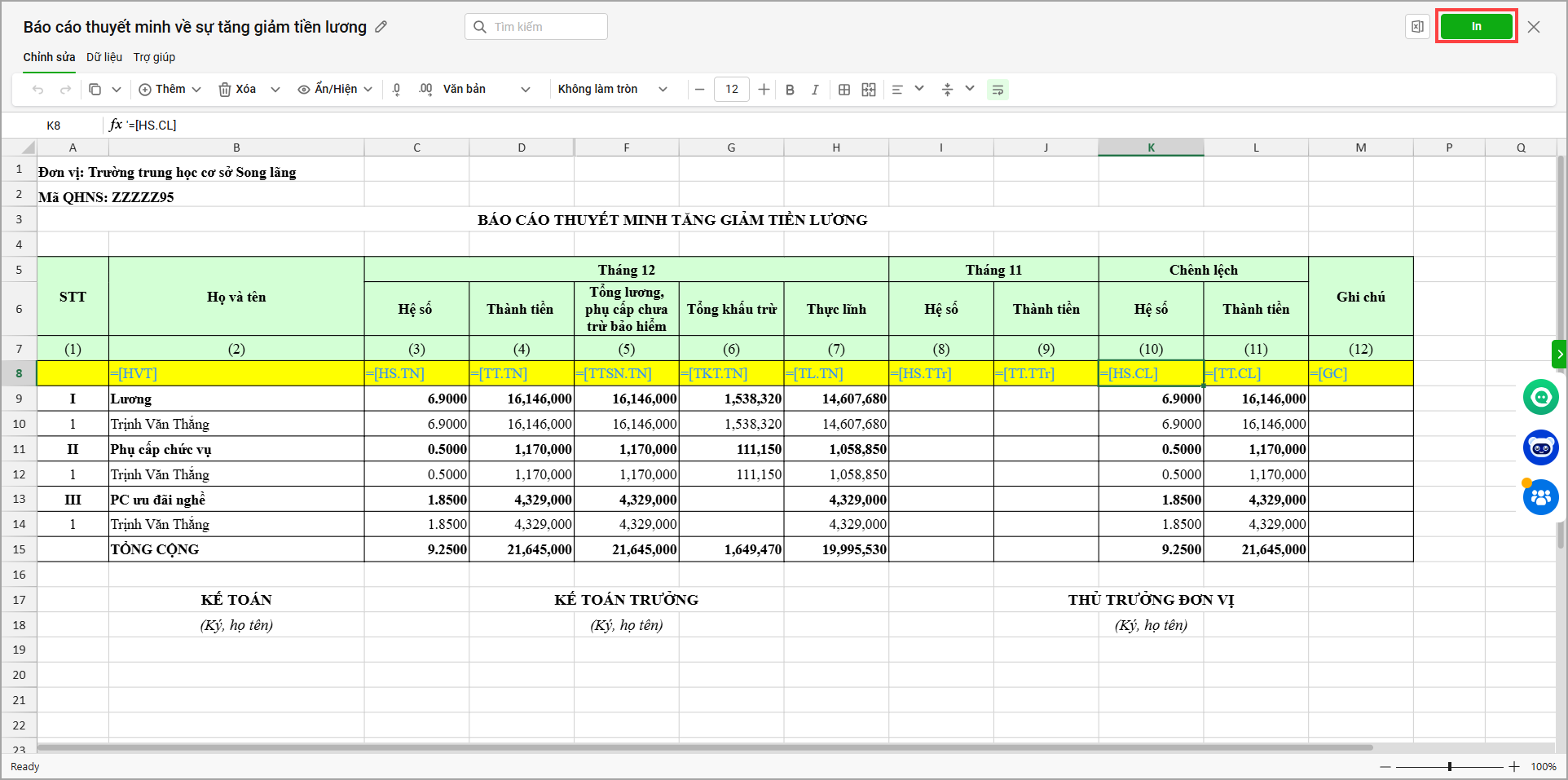
Task: Open the blue robot assistant icon
Action: pos(1540,447)
